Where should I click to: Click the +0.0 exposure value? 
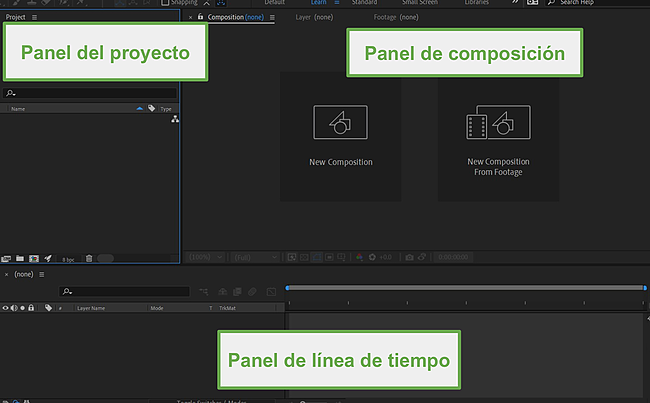(x=386, y=257)
